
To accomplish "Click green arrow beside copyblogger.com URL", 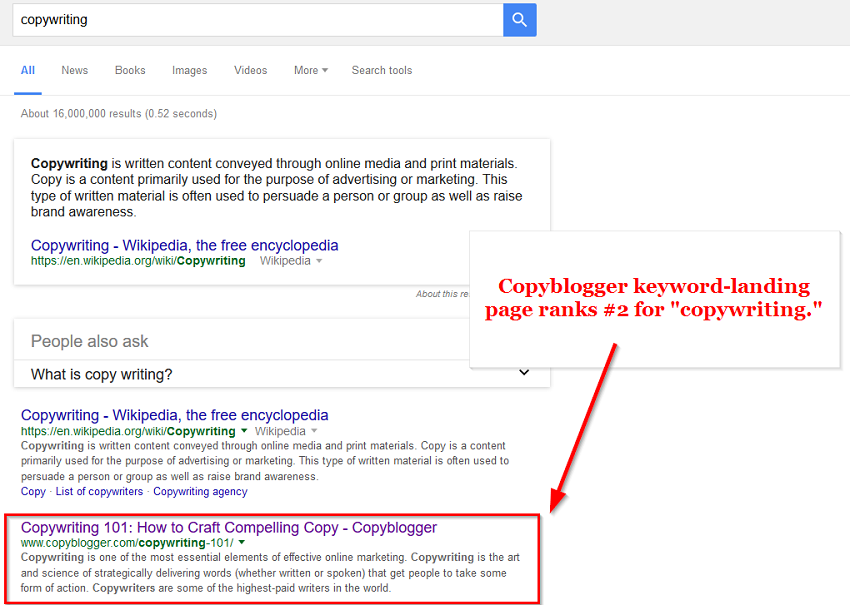I will click(242, 542).
